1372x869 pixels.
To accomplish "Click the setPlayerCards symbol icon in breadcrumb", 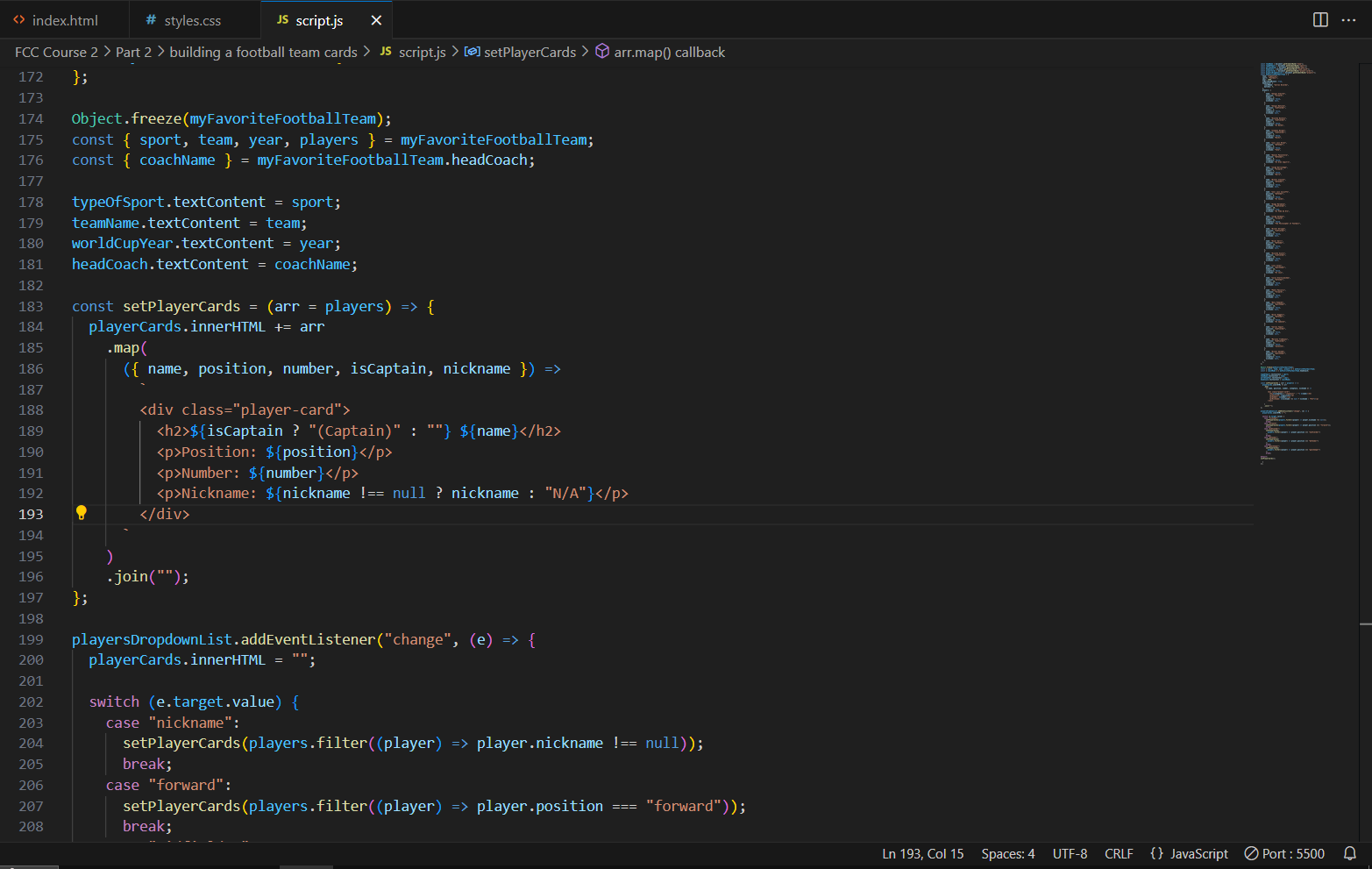I will point(472,52).
